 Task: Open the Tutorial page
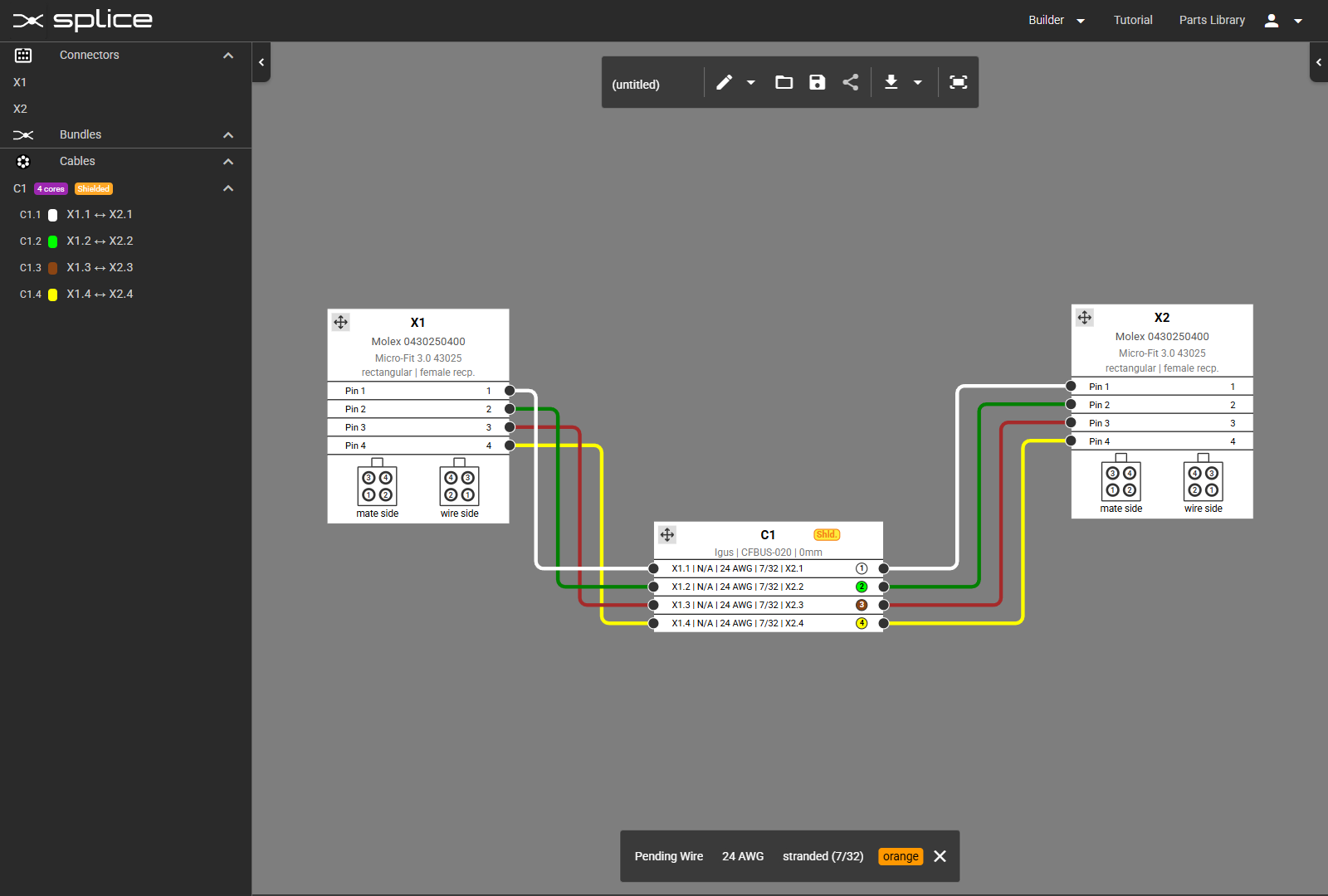click(1132, 21)
